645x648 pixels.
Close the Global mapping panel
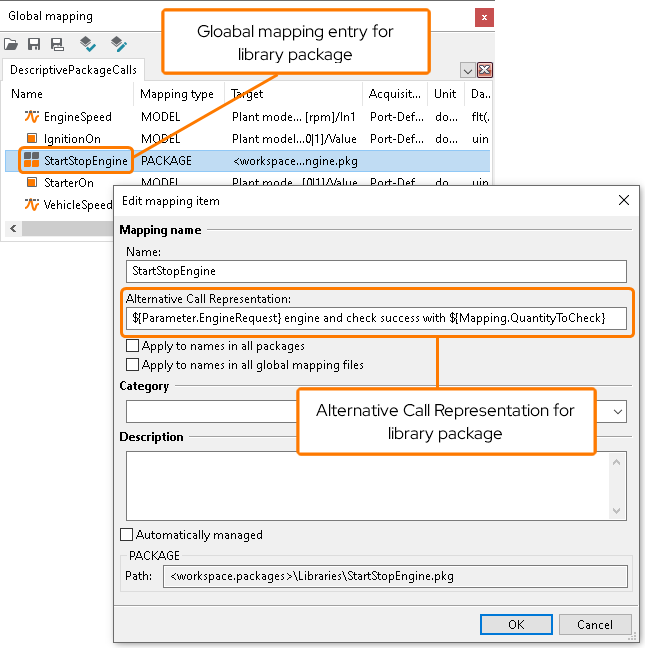(484, 17)
